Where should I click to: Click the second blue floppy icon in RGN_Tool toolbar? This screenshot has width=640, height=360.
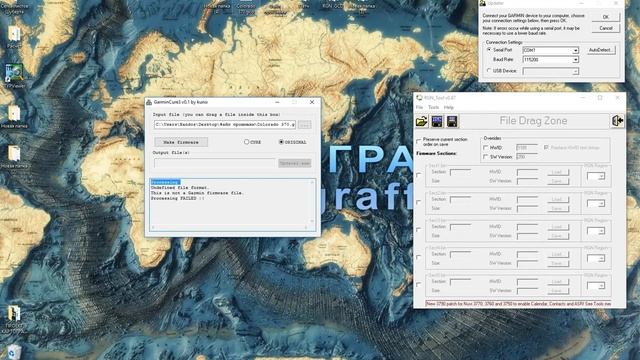pyautogui.click(x=452, y=121)
